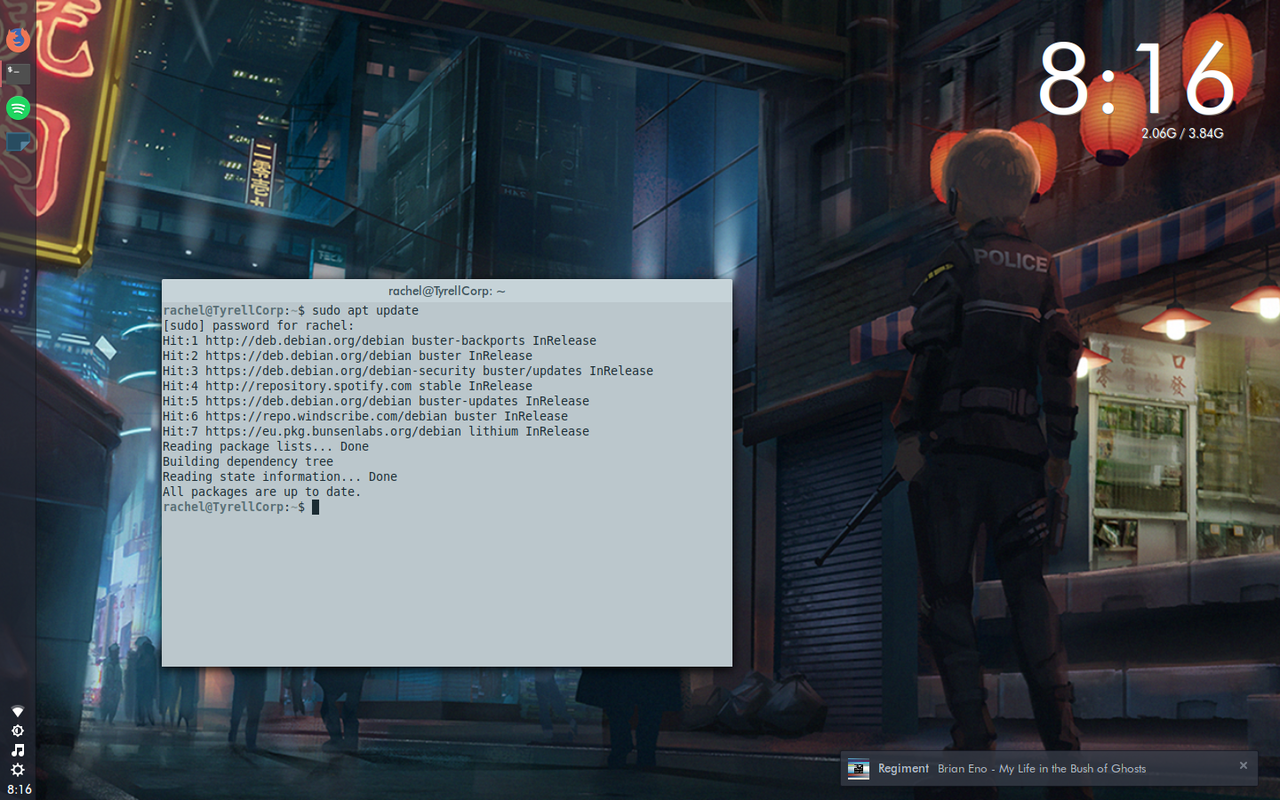
Task: Click All packages are up to date text
Action: [x=261, y=492]
